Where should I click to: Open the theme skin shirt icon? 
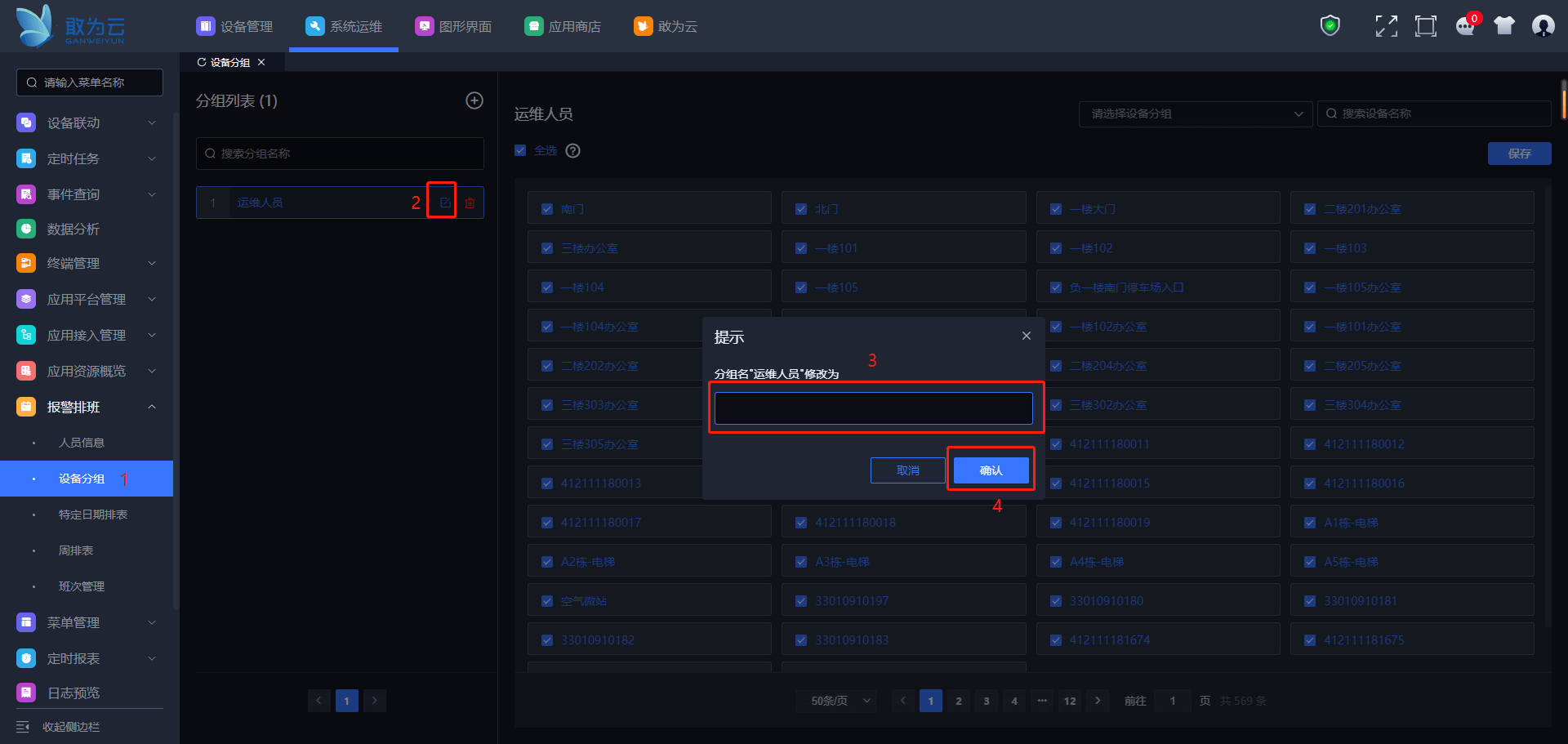(x=1503, y=26)
